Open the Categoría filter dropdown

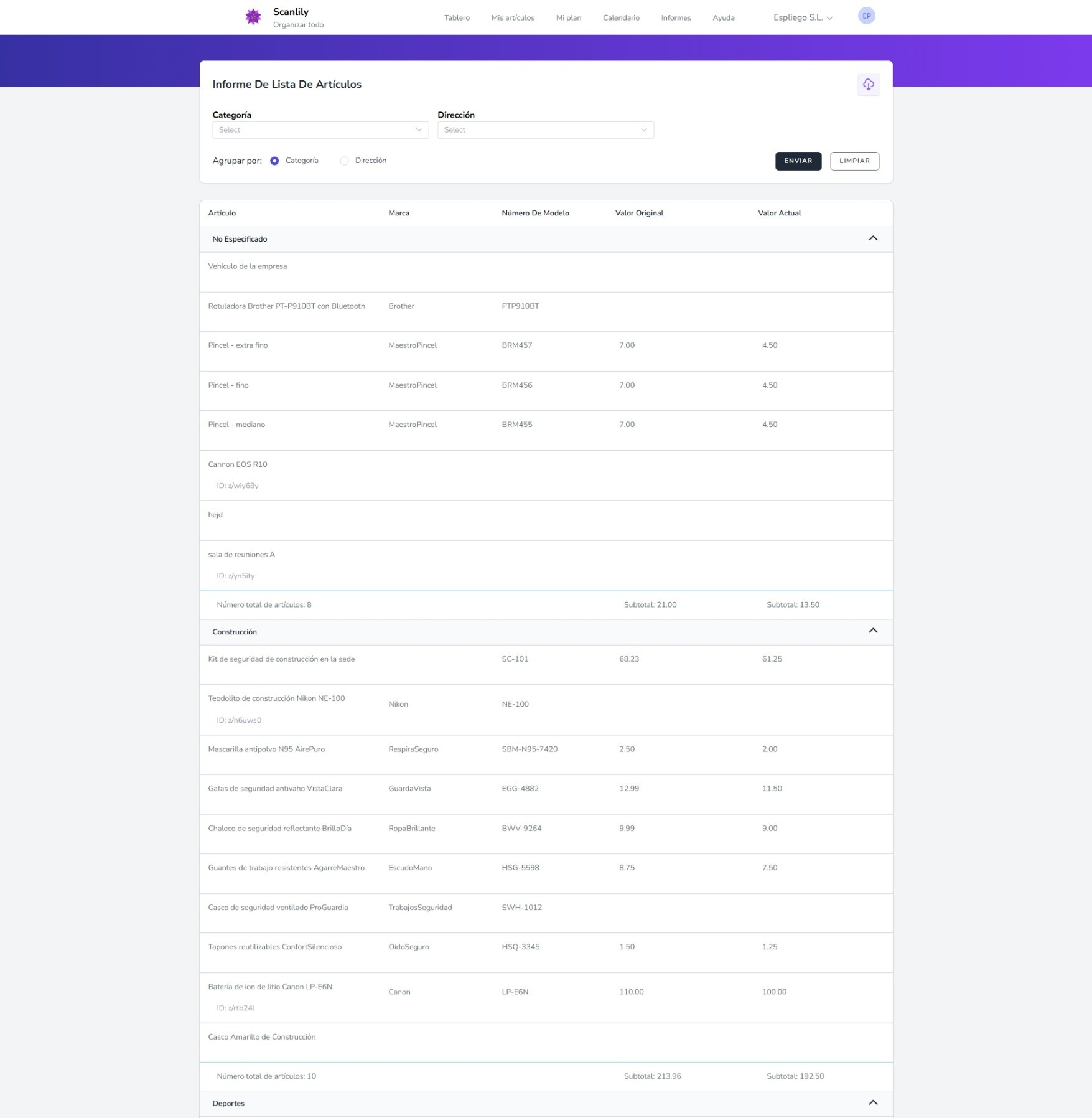click(320, 130)
